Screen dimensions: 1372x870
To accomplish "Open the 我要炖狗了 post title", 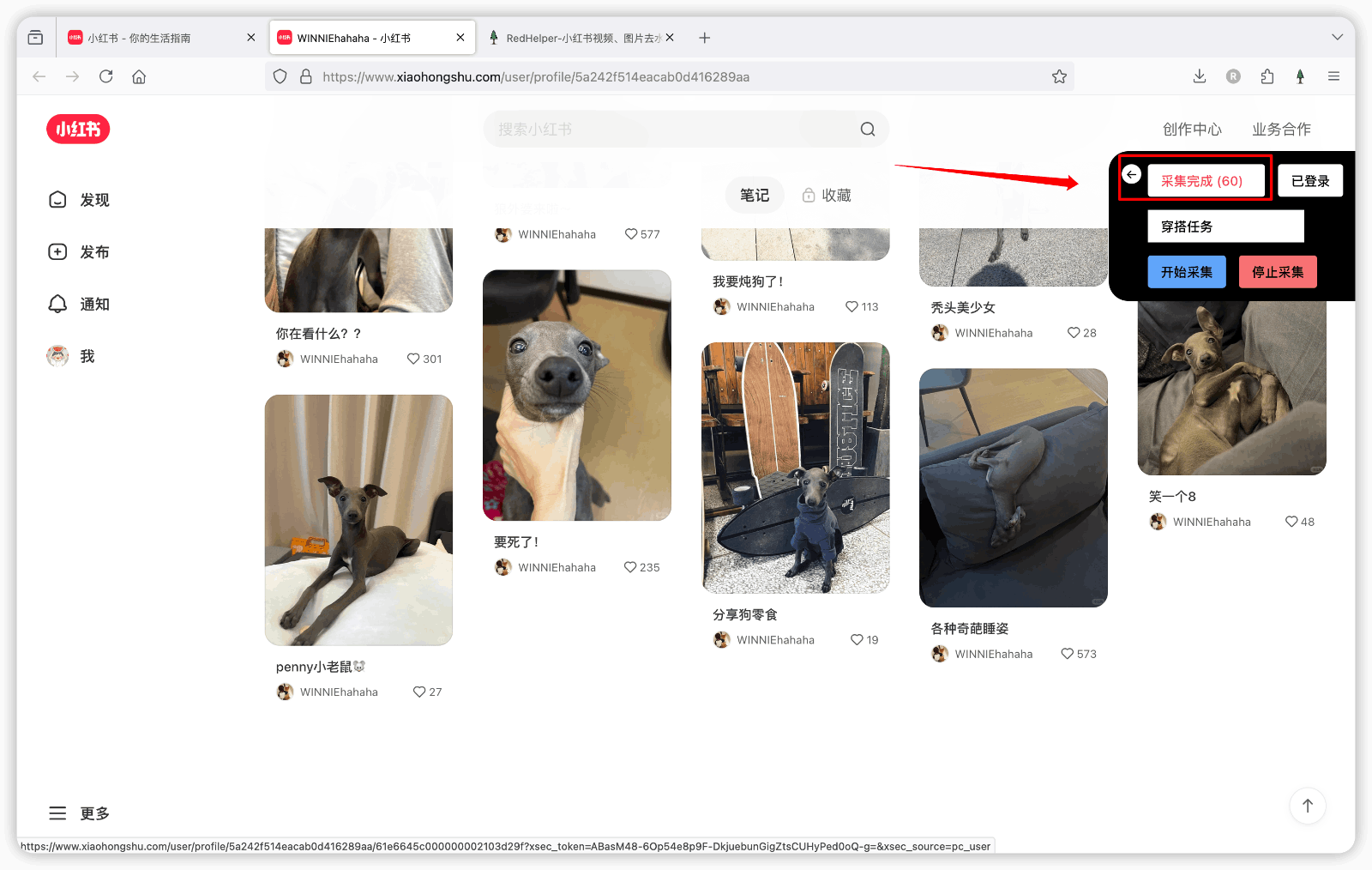I will click(x=748, y=281).
